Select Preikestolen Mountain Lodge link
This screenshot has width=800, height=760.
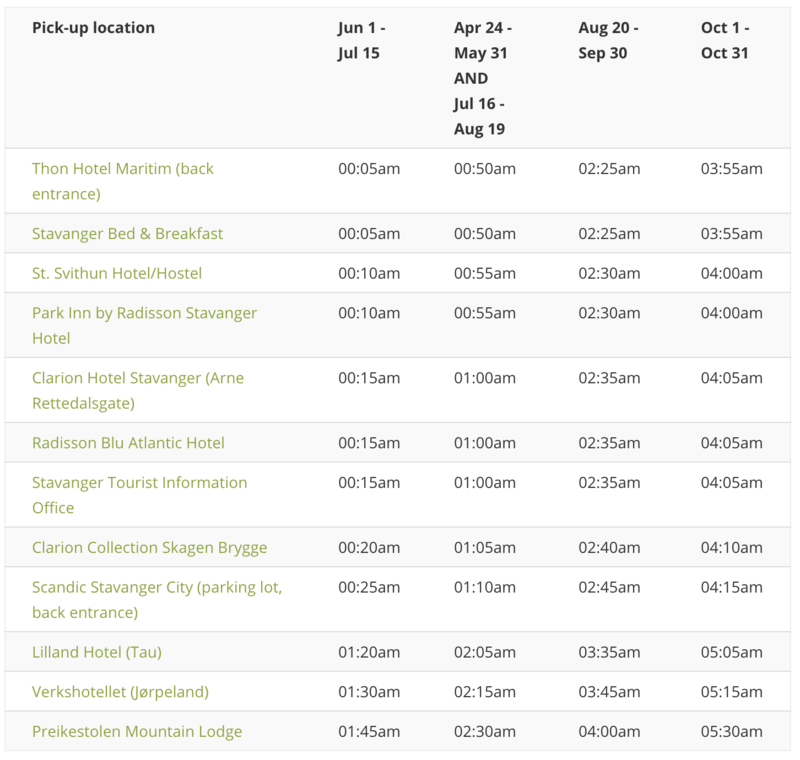pos(137,732)
